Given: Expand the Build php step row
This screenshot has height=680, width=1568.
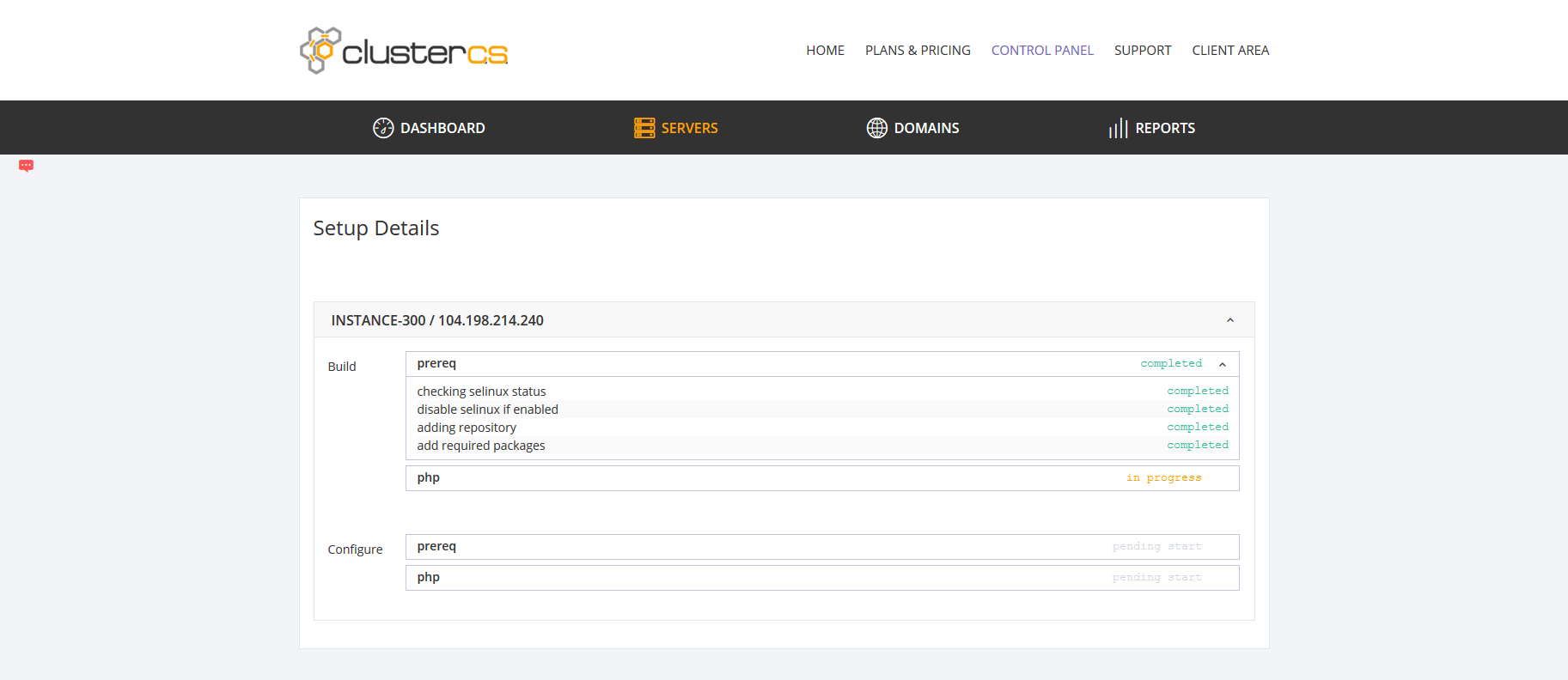Looking at the screenshot, I should (821, 478).
